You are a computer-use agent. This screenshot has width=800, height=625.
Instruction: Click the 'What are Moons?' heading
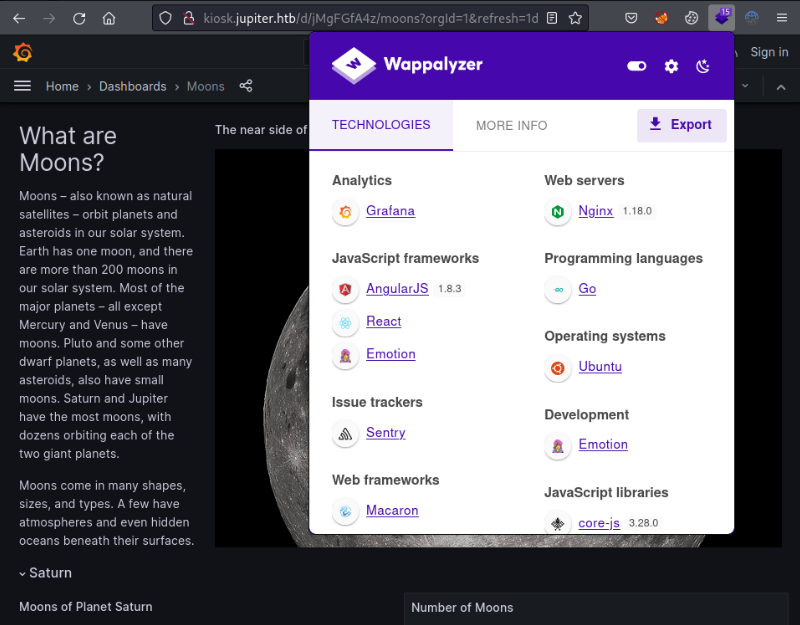click(x=68, y=149)
